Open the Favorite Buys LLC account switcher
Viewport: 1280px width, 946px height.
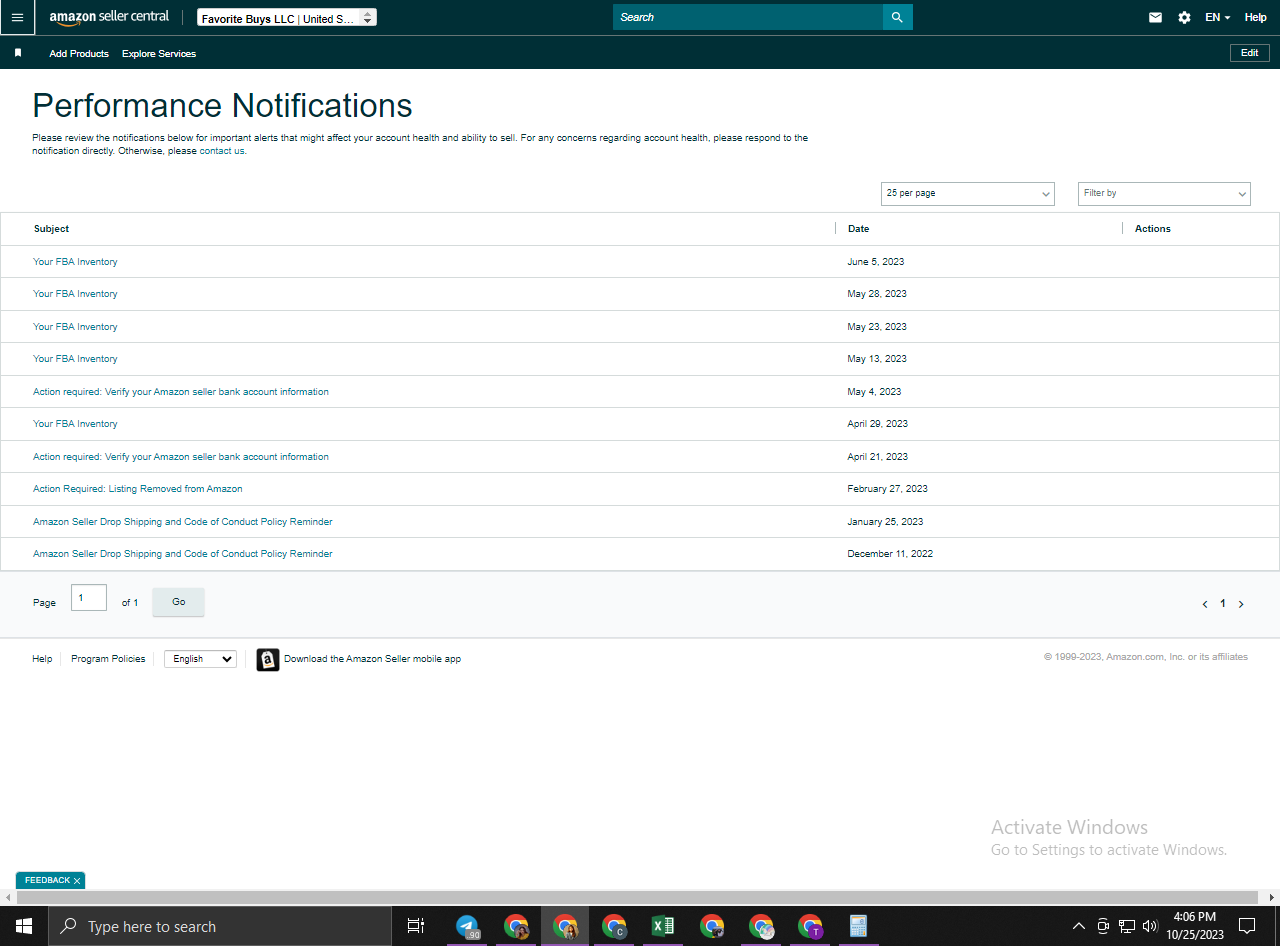pos(287,18)
